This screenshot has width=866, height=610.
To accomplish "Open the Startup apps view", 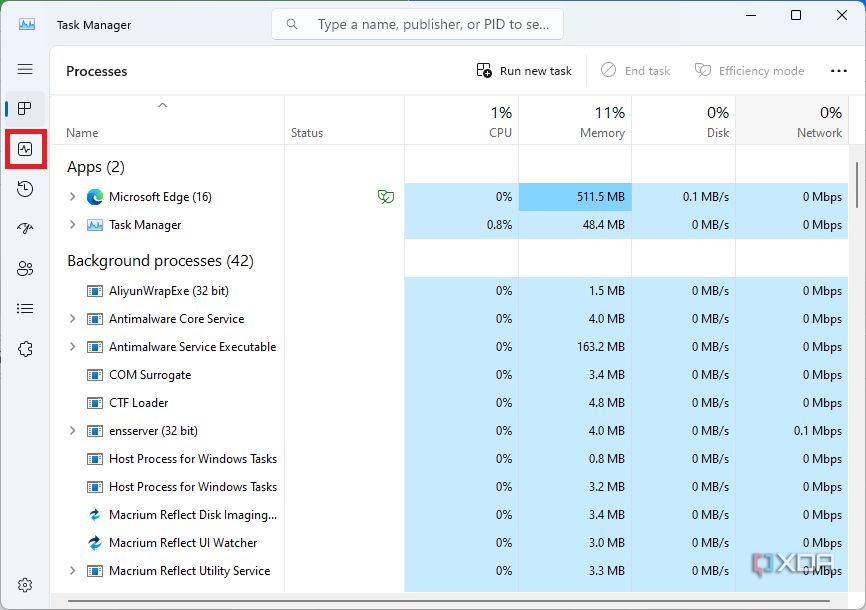I will pyautogui.click(x=25, y=228).
